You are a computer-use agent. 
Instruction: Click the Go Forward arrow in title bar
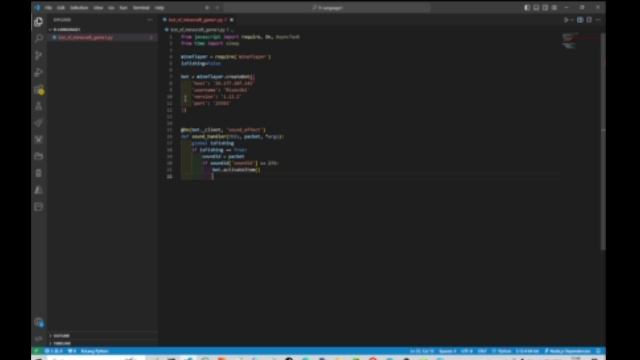click(x=217, y=8)
